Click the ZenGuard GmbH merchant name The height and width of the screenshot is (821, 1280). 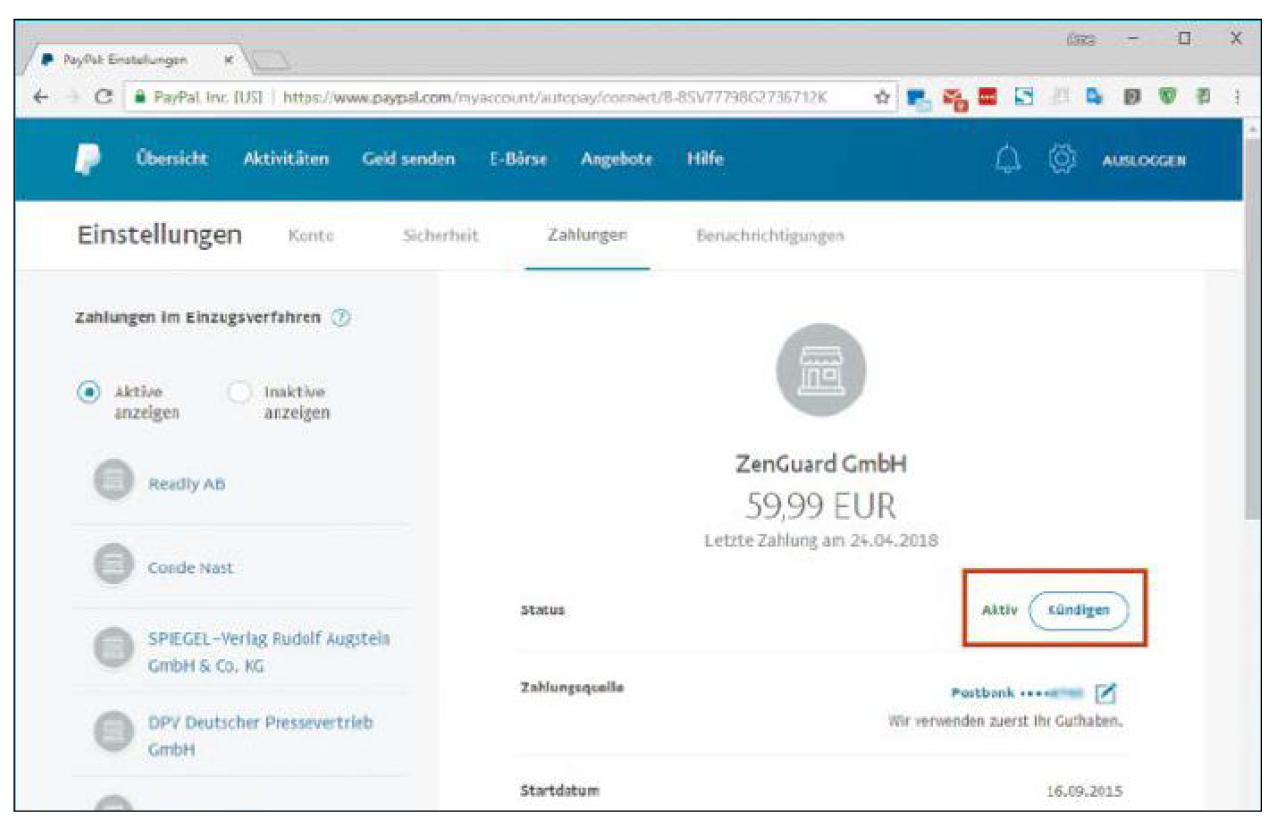(x=822, y=465)
